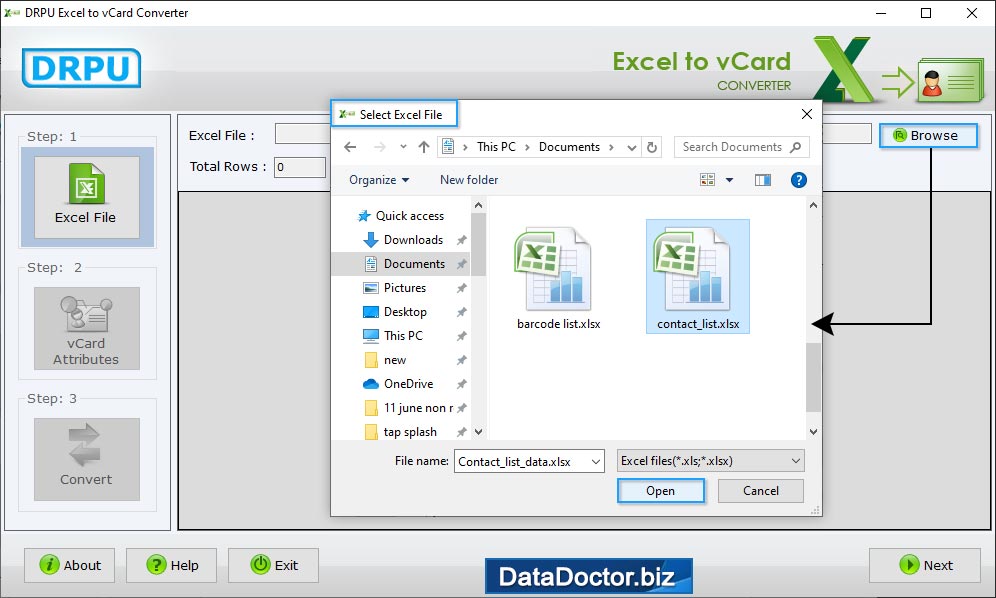Click the Browse button
Screen dimensions: 996x598
(928, 135)
